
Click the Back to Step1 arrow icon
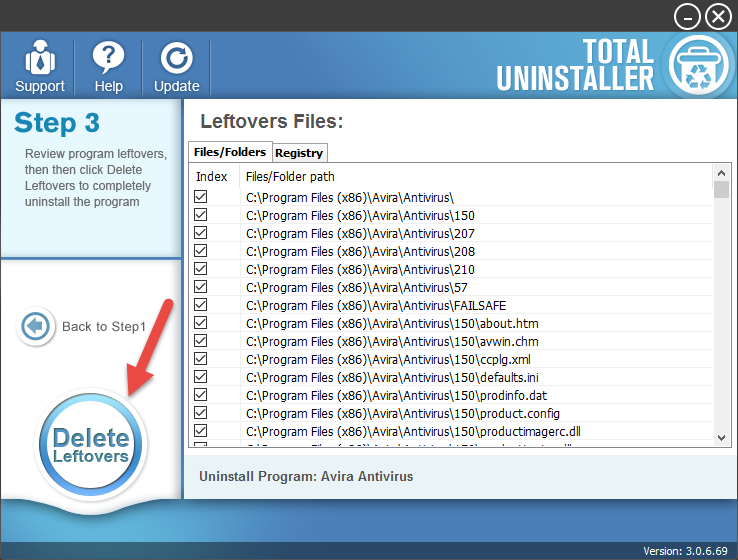point(35,326)
